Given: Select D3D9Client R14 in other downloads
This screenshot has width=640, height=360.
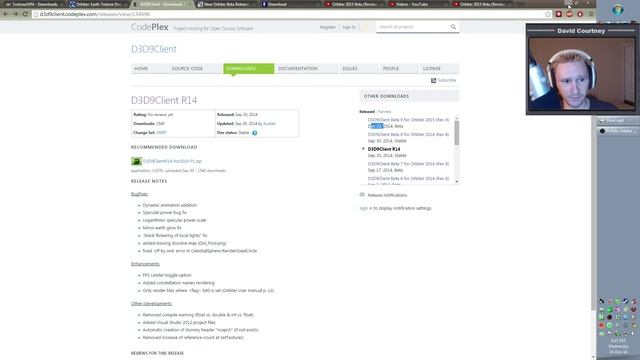Looking at the screenshot, I should pos(384,149).
